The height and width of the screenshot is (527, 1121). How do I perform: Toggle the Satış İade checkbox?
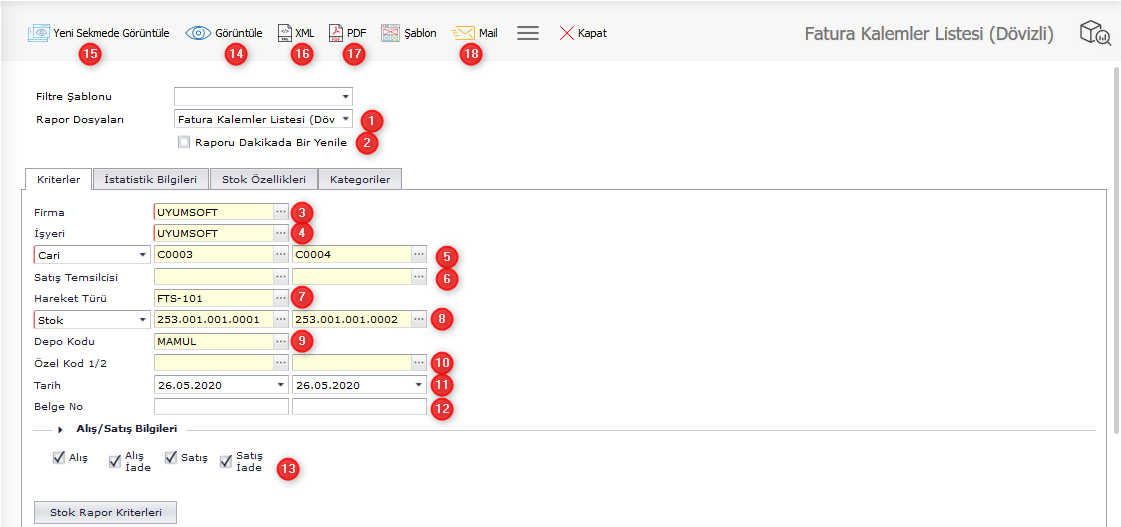click(x=226, y=461)
